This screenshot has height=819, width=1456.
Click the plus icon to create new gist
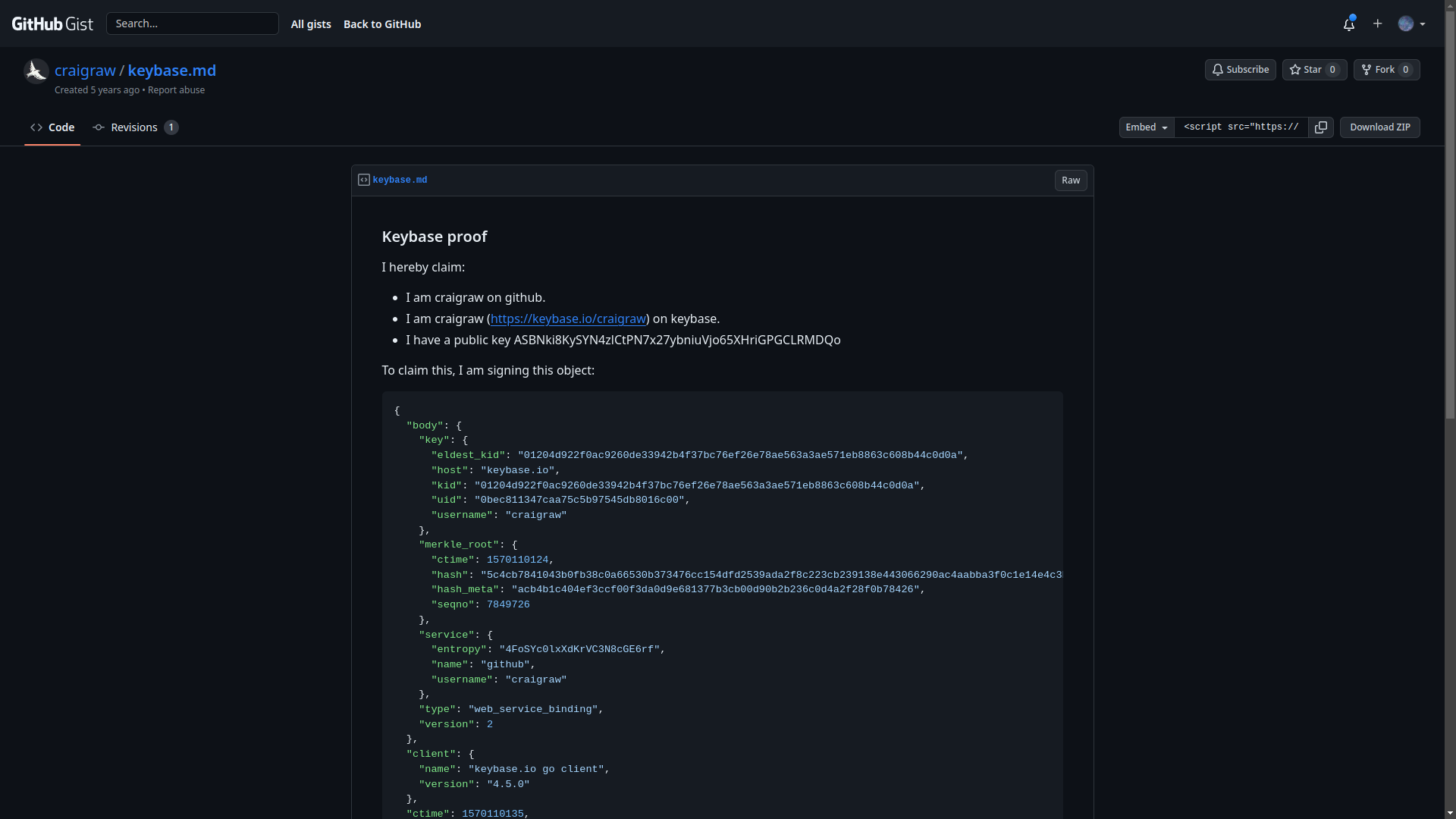1377,24
